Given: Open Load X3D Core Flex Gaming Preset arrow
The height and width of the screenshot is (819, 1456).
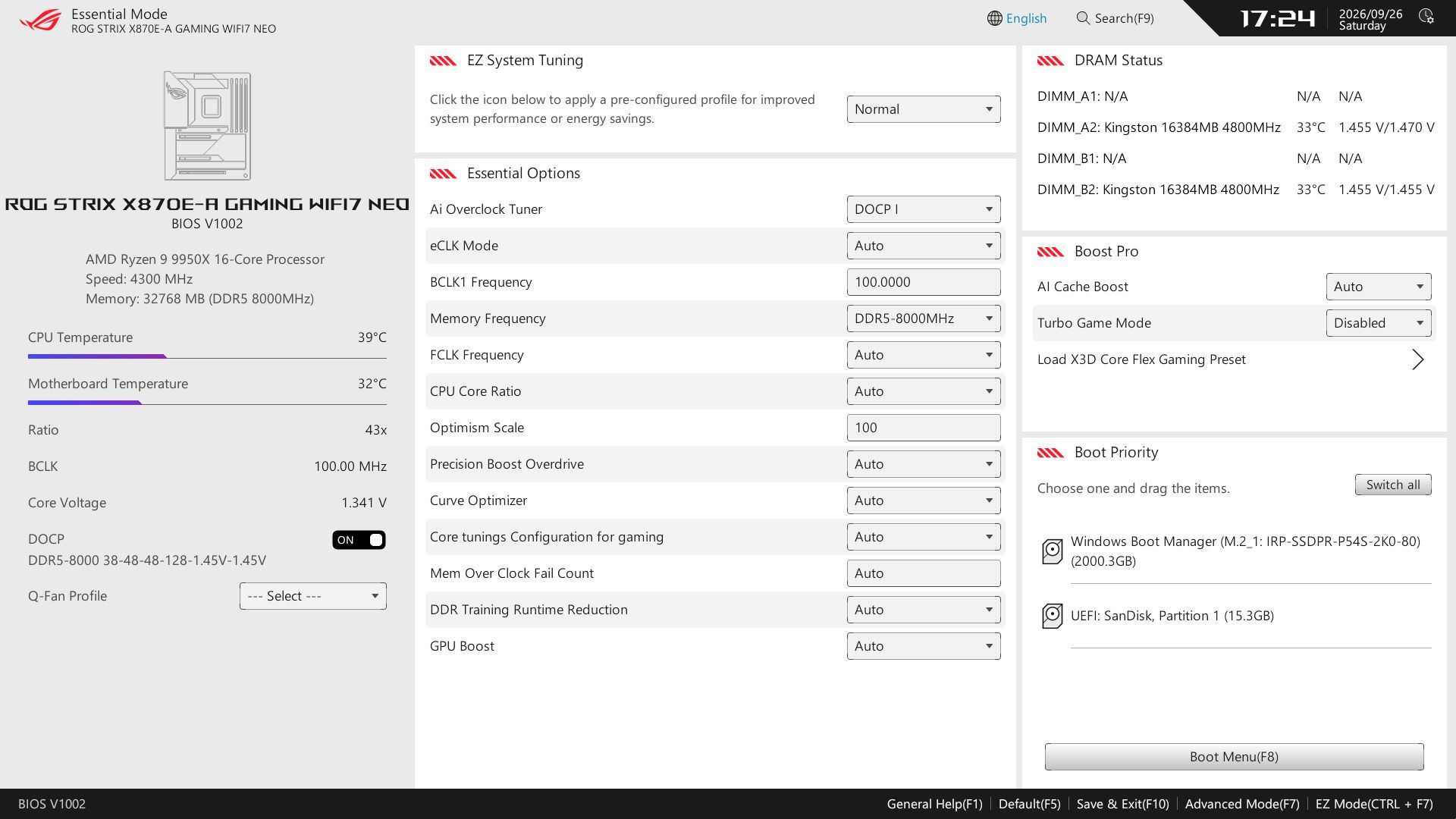Looking at the screenshot, I should (x=1417, y=359).
